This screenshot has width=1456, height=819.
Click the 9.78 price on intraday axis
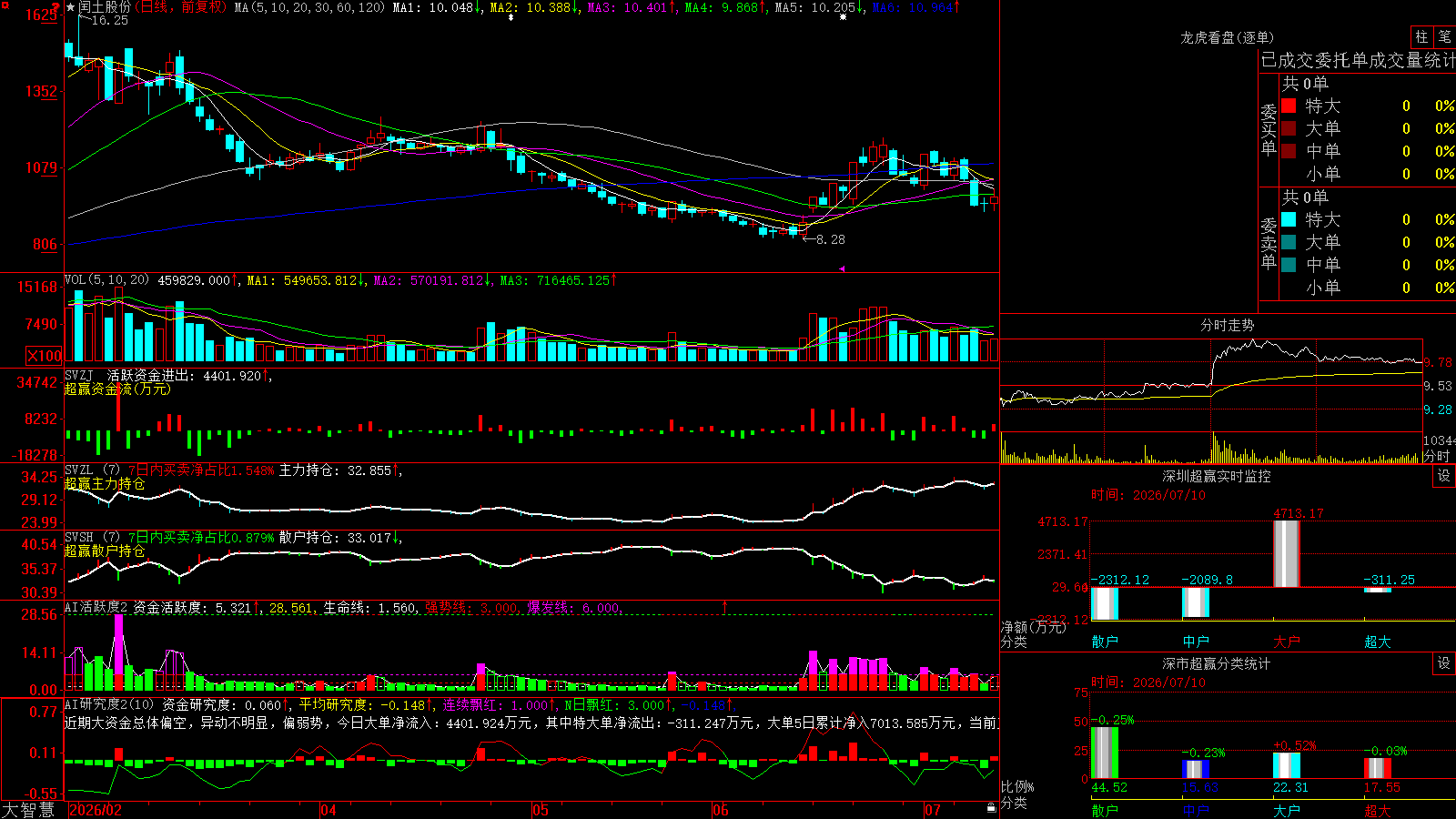[x=1438, y=362]
